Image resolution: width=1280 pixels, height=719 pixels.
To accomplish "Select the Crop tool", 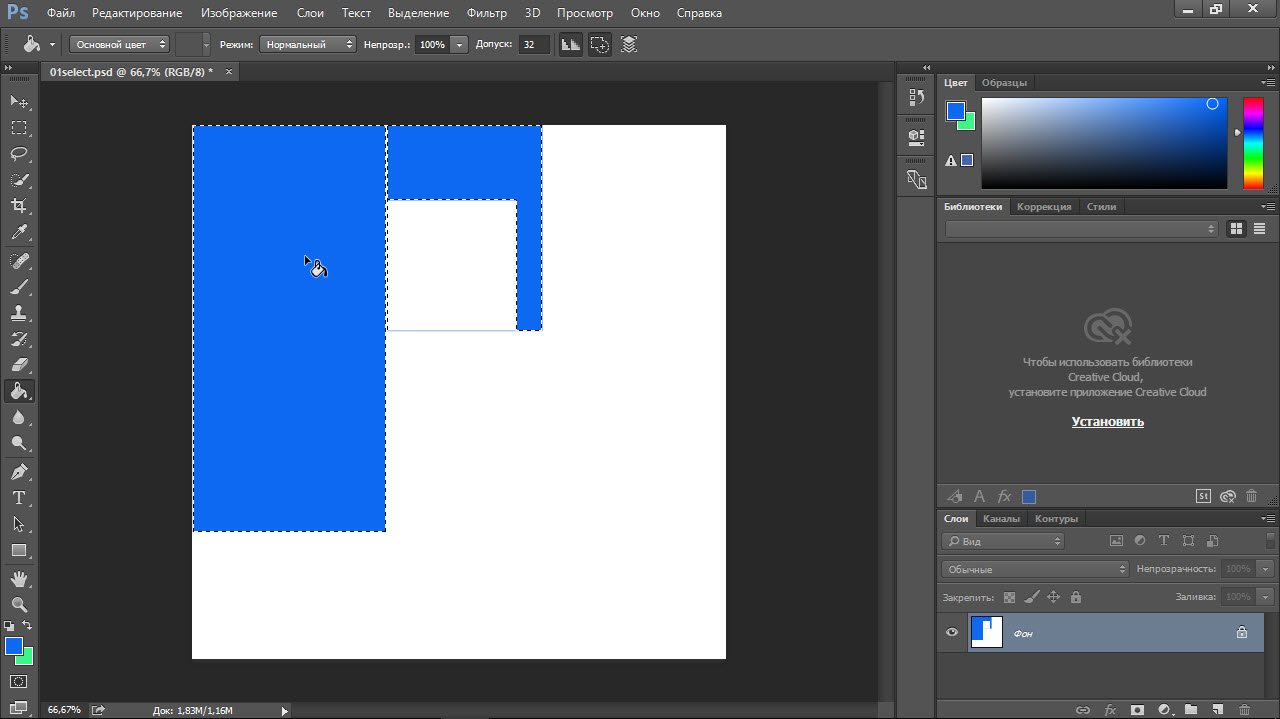I will [19, 206].
